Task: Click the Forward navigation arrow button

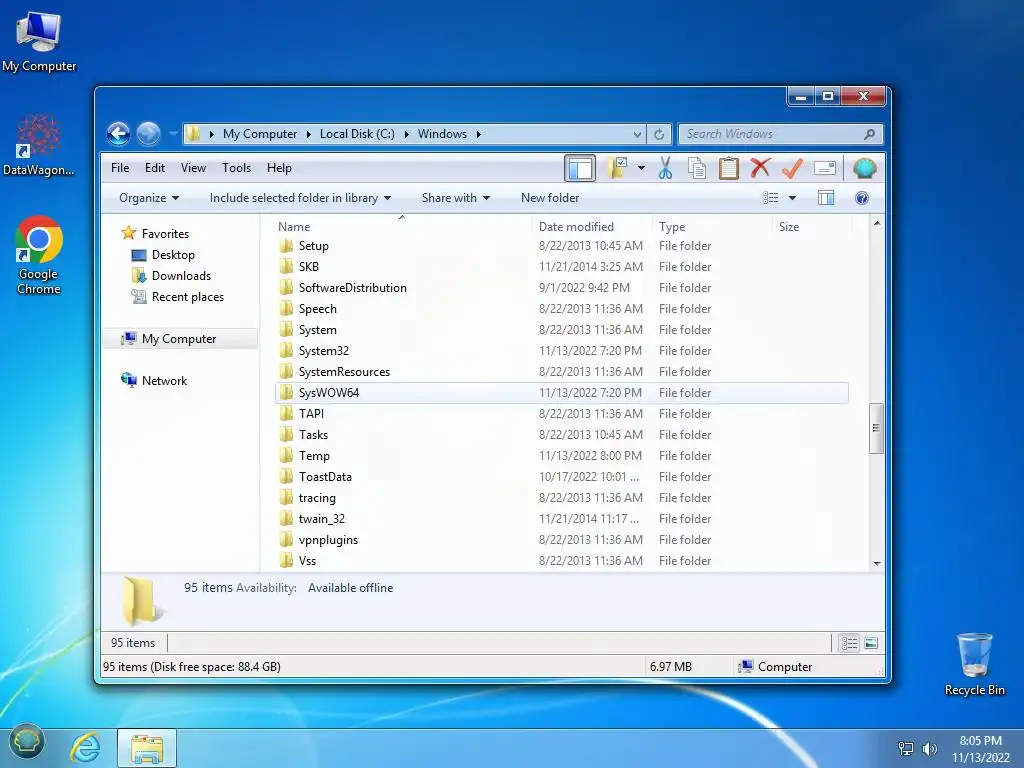Action: [148, 134]
